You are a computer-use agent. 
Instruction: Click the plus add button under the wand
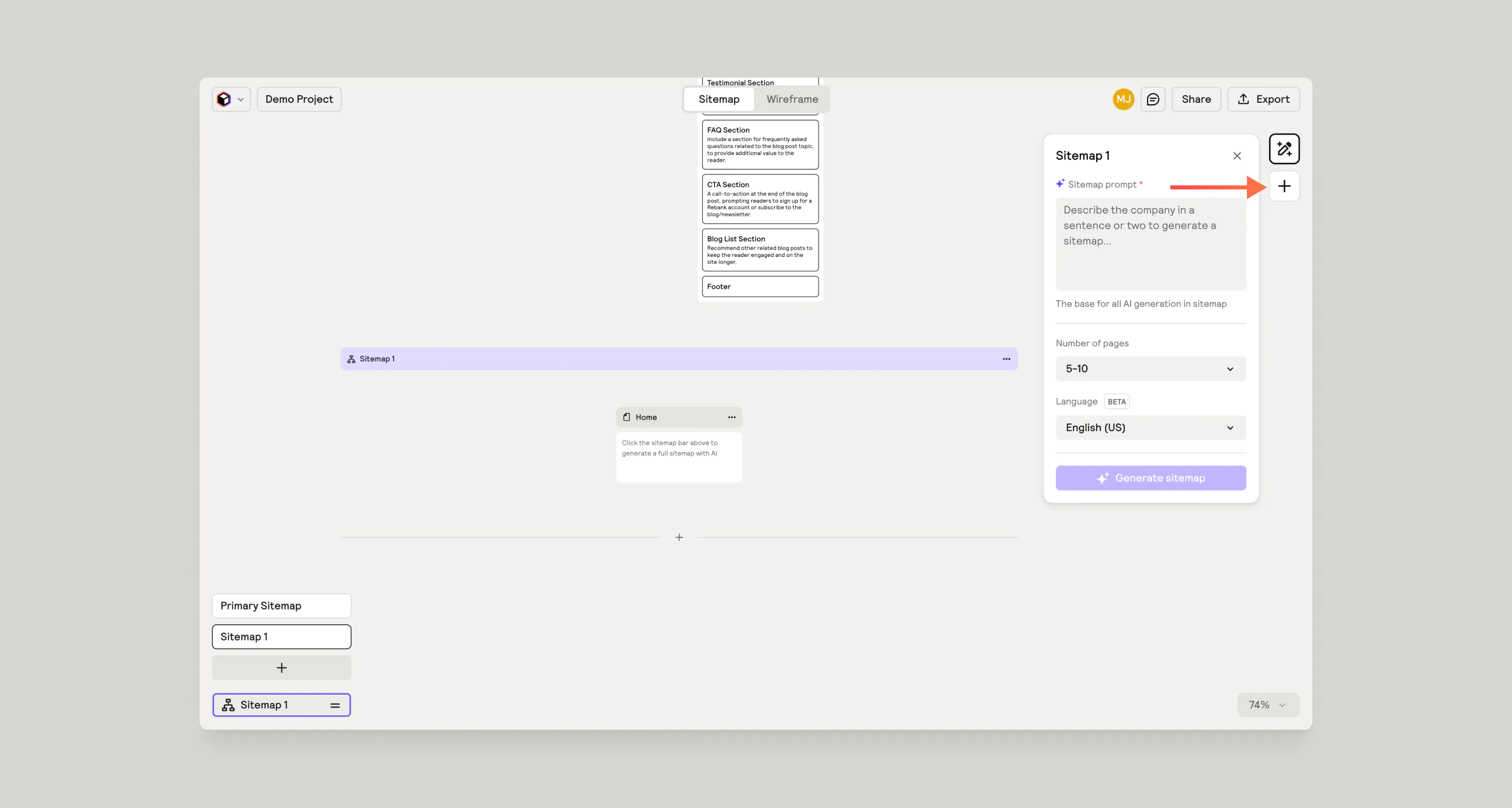click(x=1284, y=186)
